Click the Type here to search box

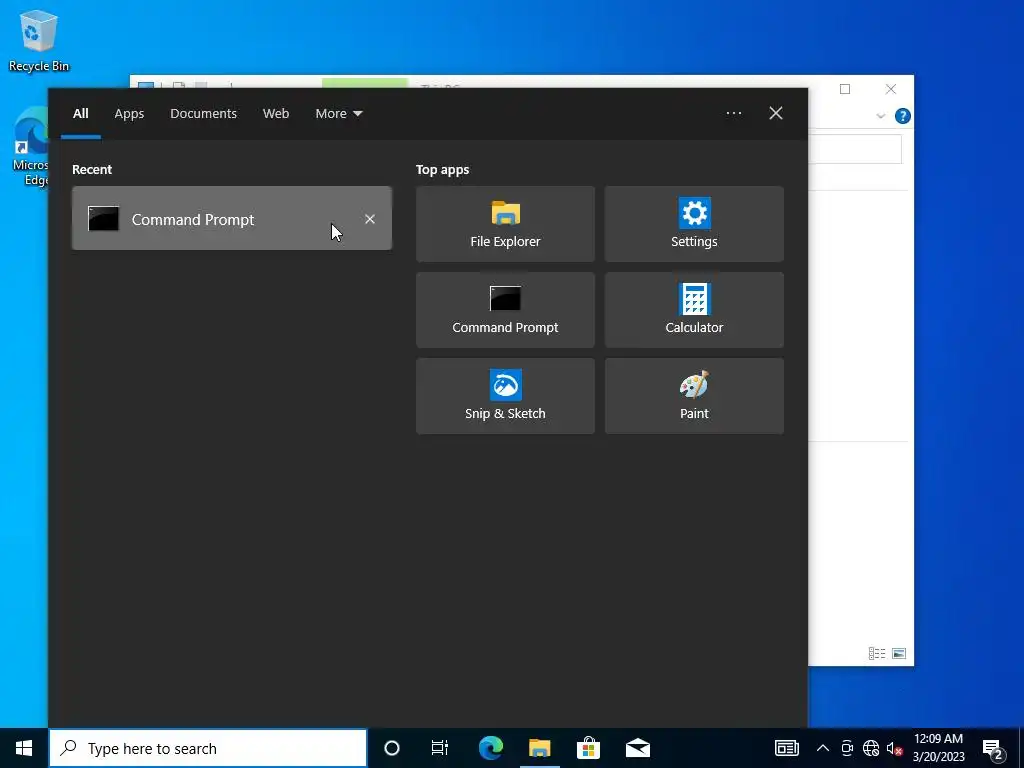(208, 748)
